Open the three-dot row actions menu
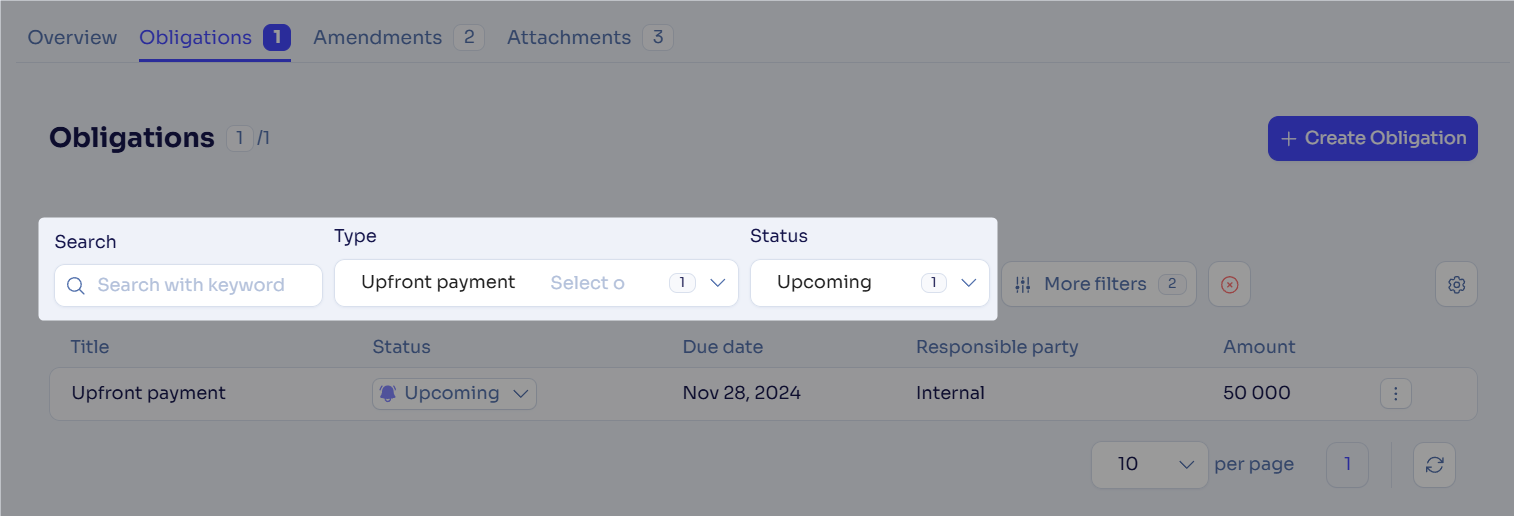Viewport: 1514px width, 516px height. pyautogui.click(x=1395, y=393)
